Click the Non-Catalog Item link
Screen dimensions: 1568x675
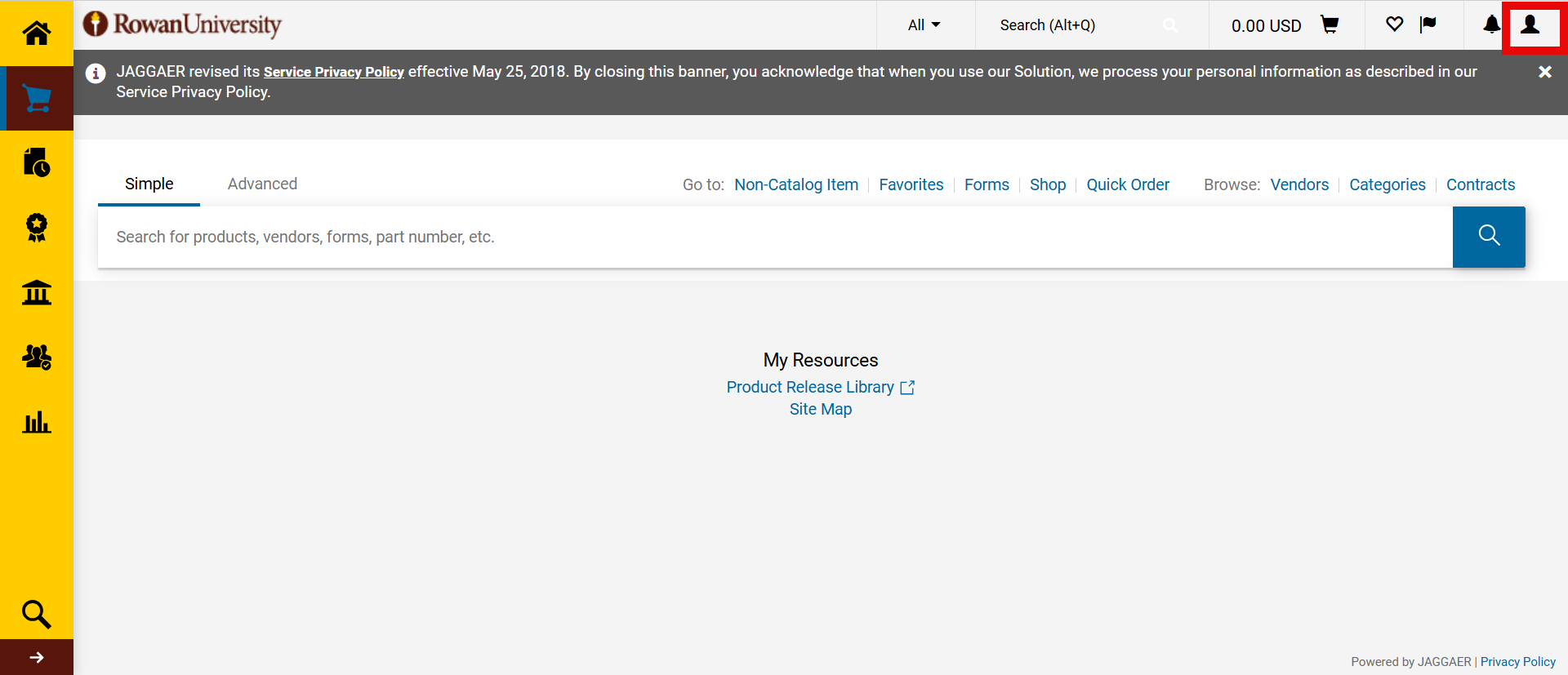[796, 185]
